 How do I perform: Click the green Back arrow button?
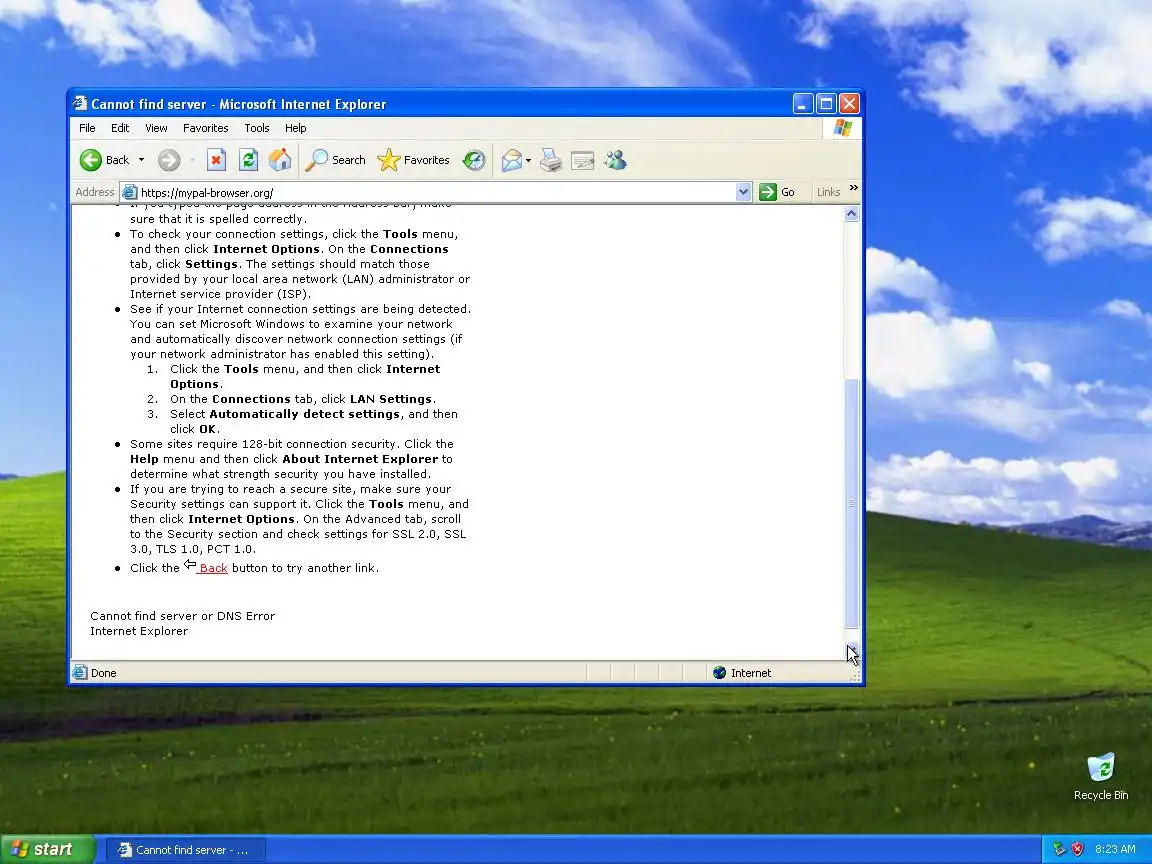pyautogui.click(x=91, y=160)
